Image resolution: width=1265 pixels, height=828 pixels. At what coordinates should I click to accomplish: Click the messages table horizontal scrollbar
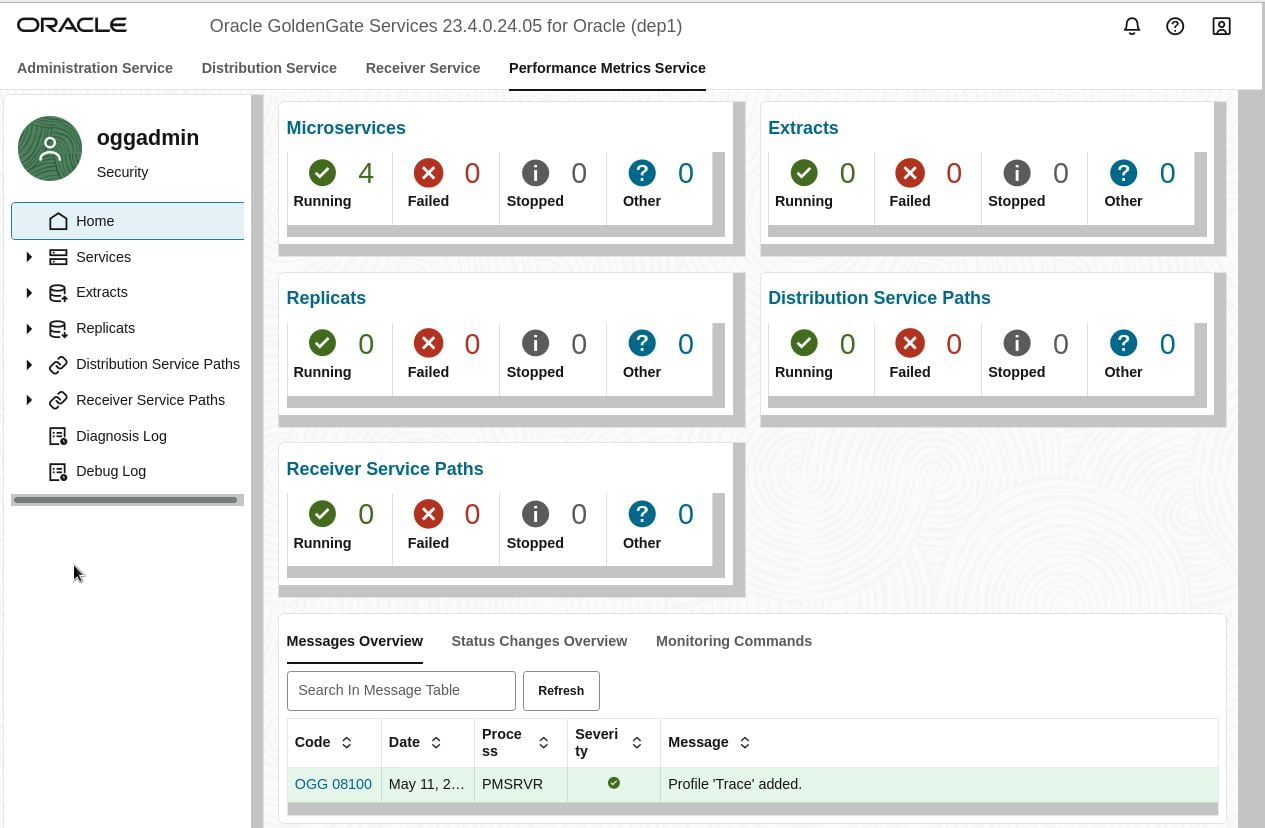coord(752,808)
